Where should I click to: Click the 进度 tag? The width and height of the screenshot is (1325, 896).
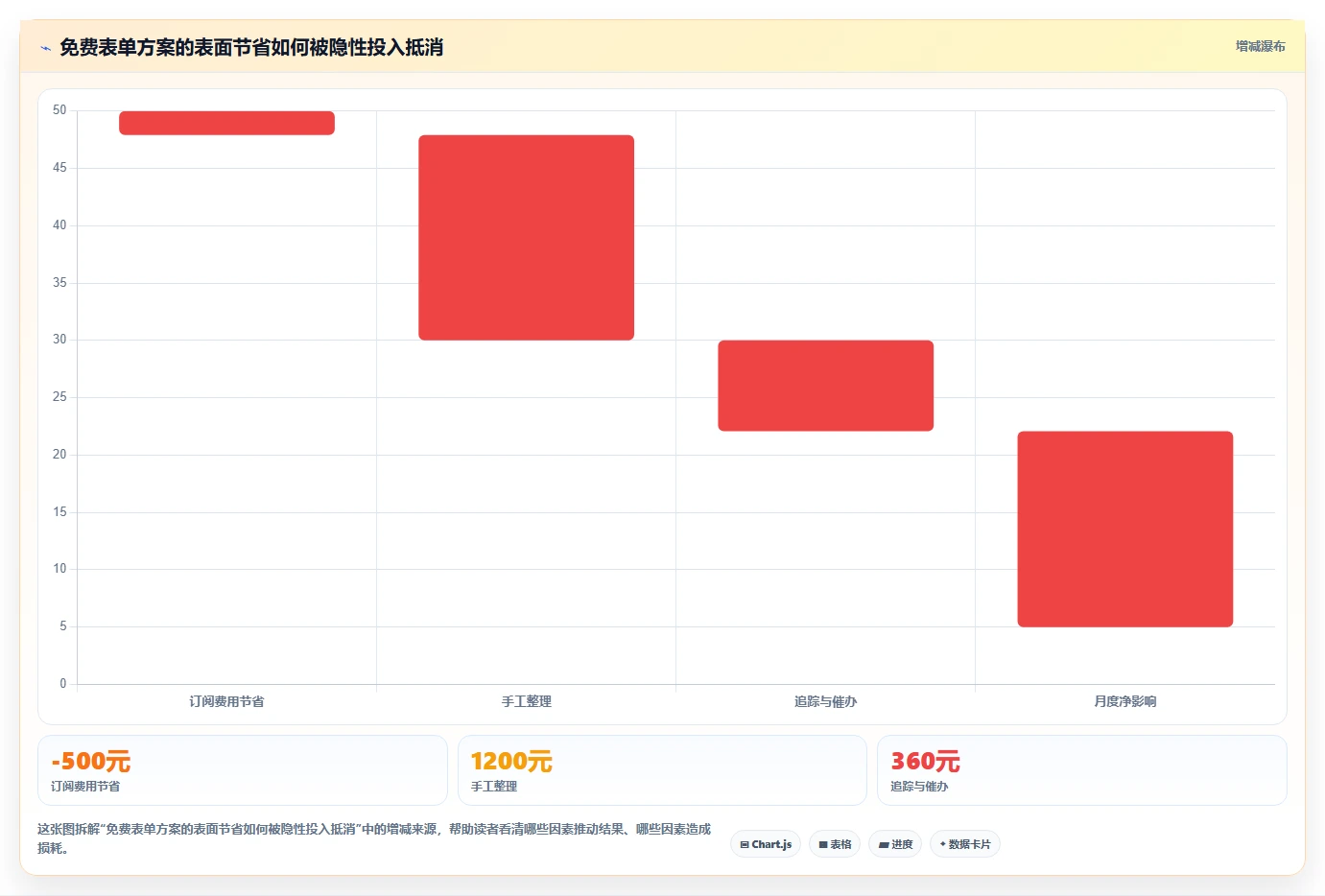click(895, 844)
